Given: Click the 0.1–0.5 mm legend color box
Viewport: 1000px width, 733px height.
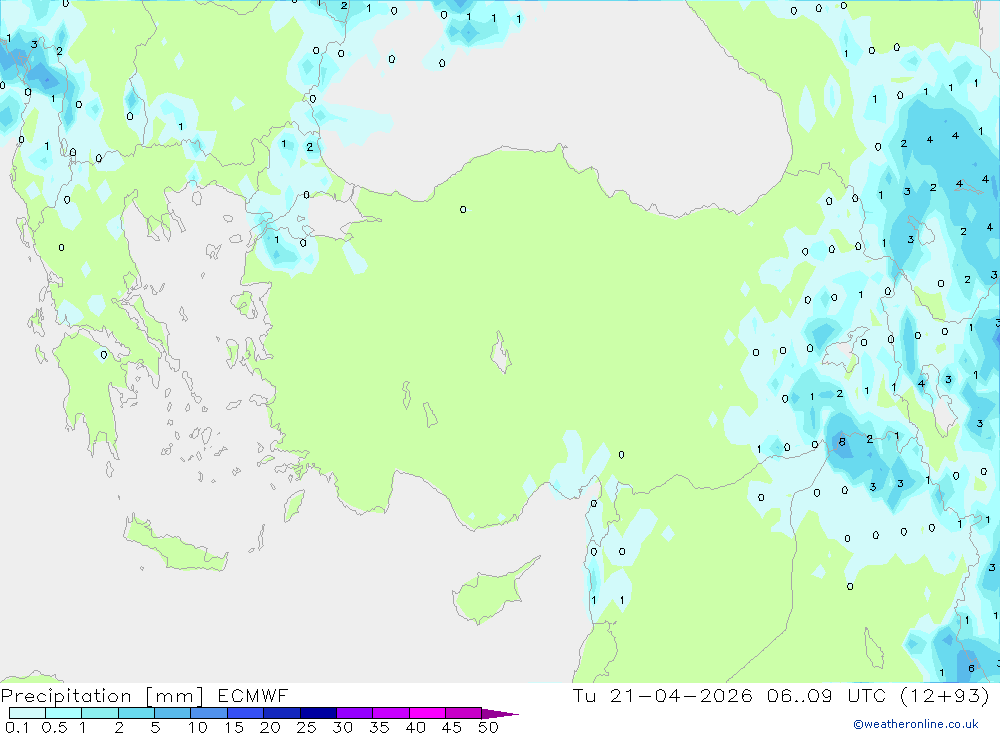Looking at the screenshot, I should (x=27, y=713).
